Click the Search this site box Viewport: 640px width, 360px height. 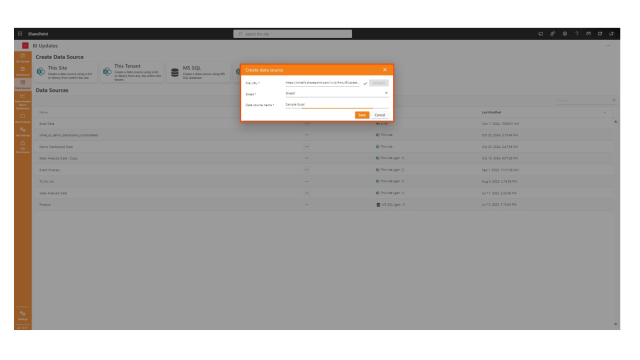[x=293, y=34]
